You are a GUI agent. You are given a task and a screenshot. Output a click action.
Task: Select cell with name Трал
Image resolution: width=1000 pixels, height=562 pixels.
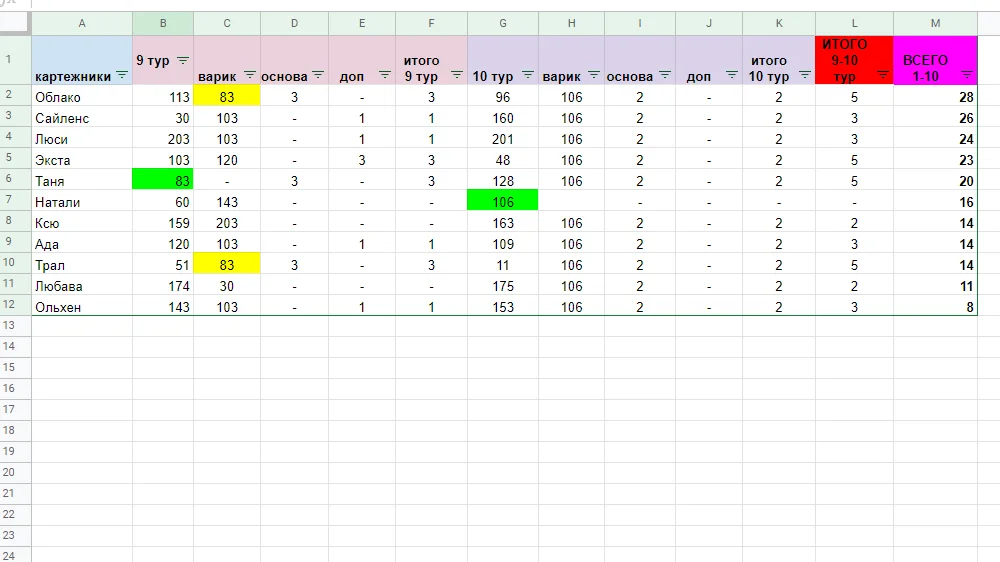(82, 265)
